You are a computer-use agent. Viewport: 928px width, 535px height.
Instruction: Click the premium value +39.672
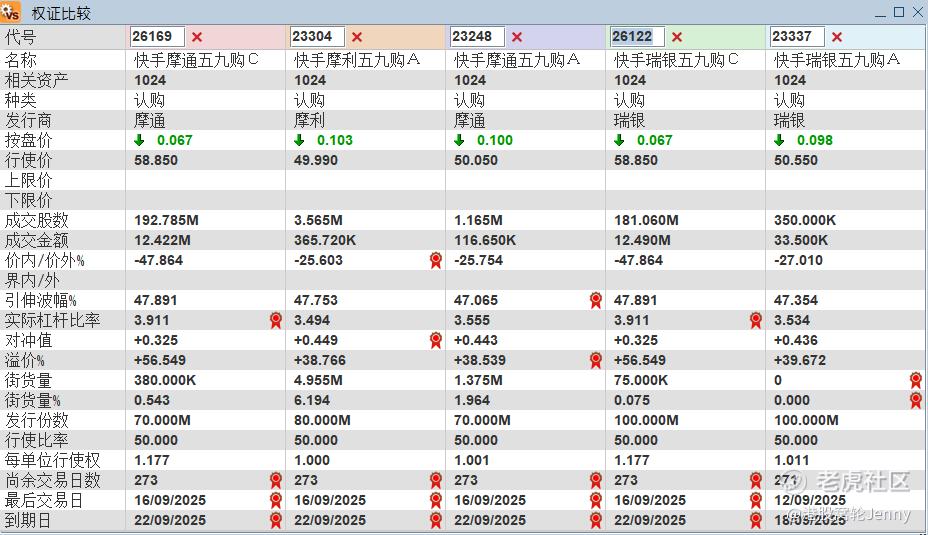(800, 360)
